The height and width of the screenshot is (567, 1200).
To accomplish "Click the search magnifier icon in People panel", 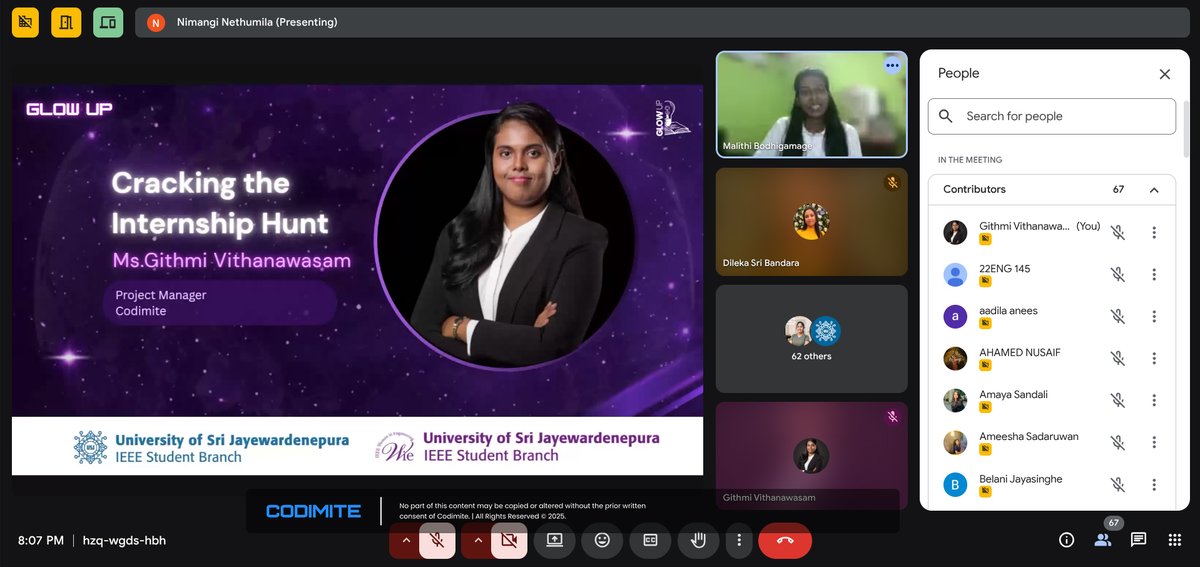I will tap(946, 116).
